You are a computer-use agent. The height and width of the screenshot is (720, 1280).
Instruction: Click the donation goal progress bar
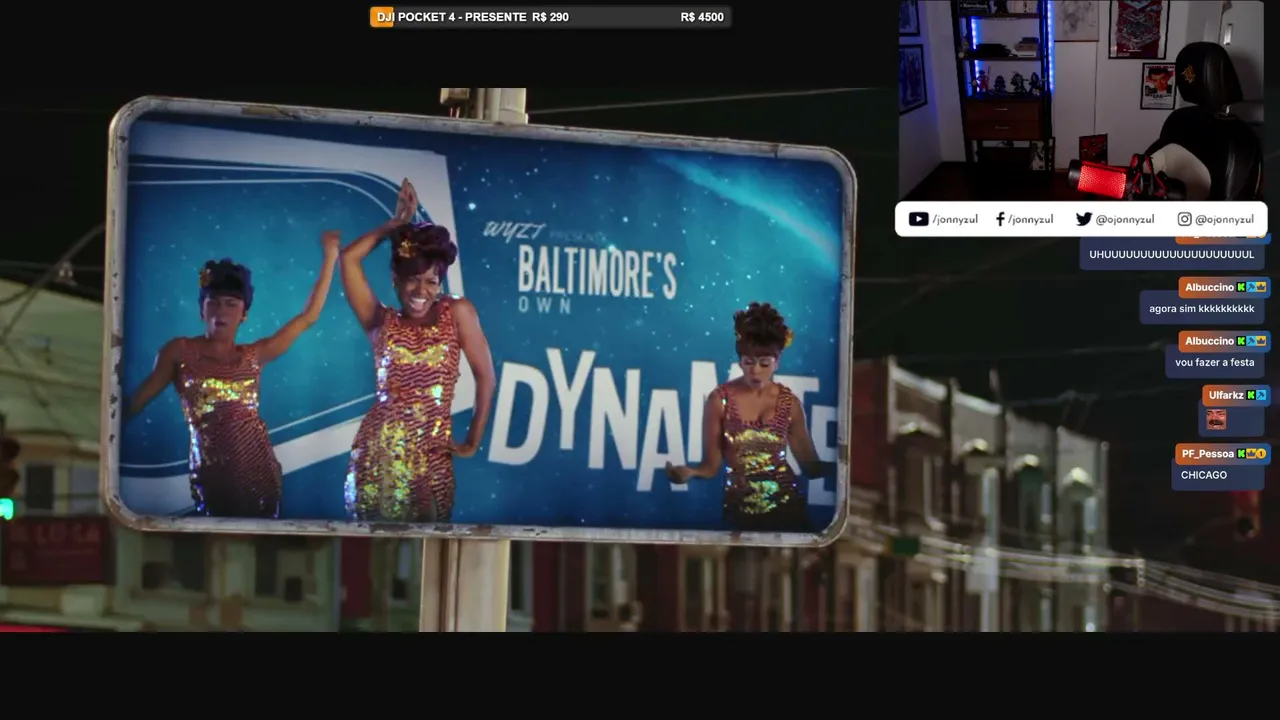(550, 17)
